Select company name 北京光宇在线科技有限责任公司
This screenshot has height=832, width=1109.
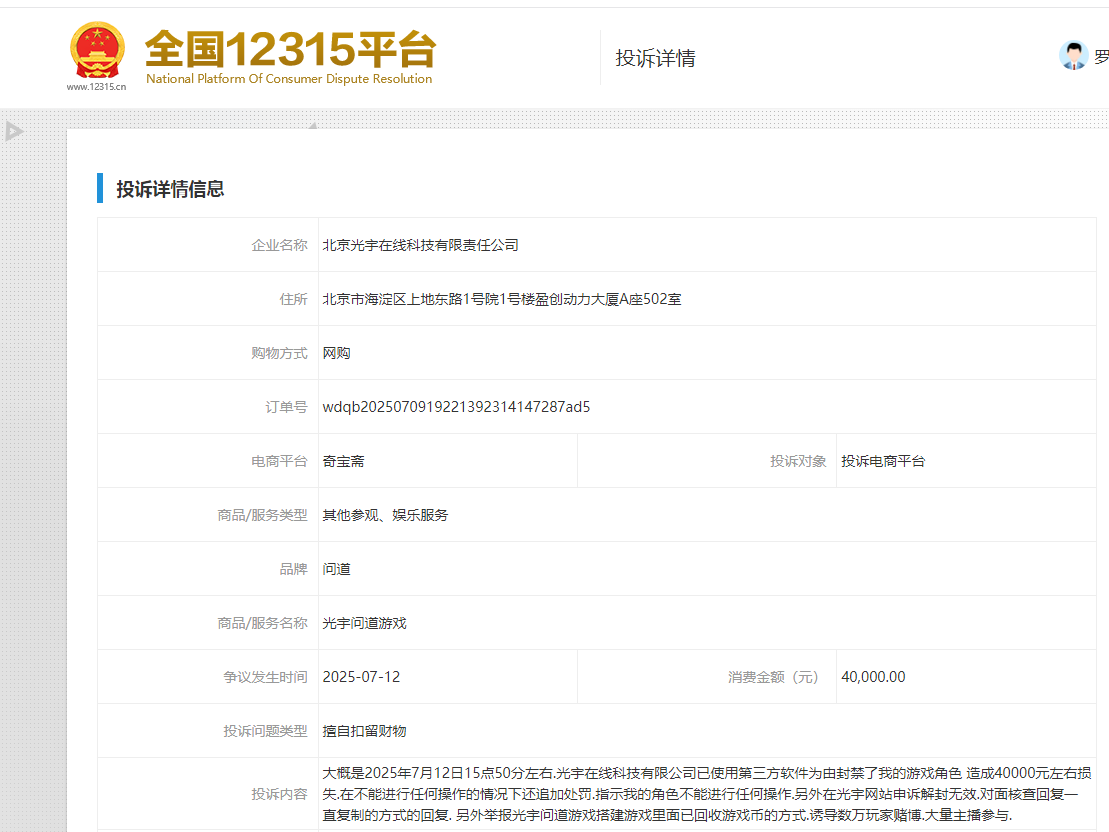(421, 245)
